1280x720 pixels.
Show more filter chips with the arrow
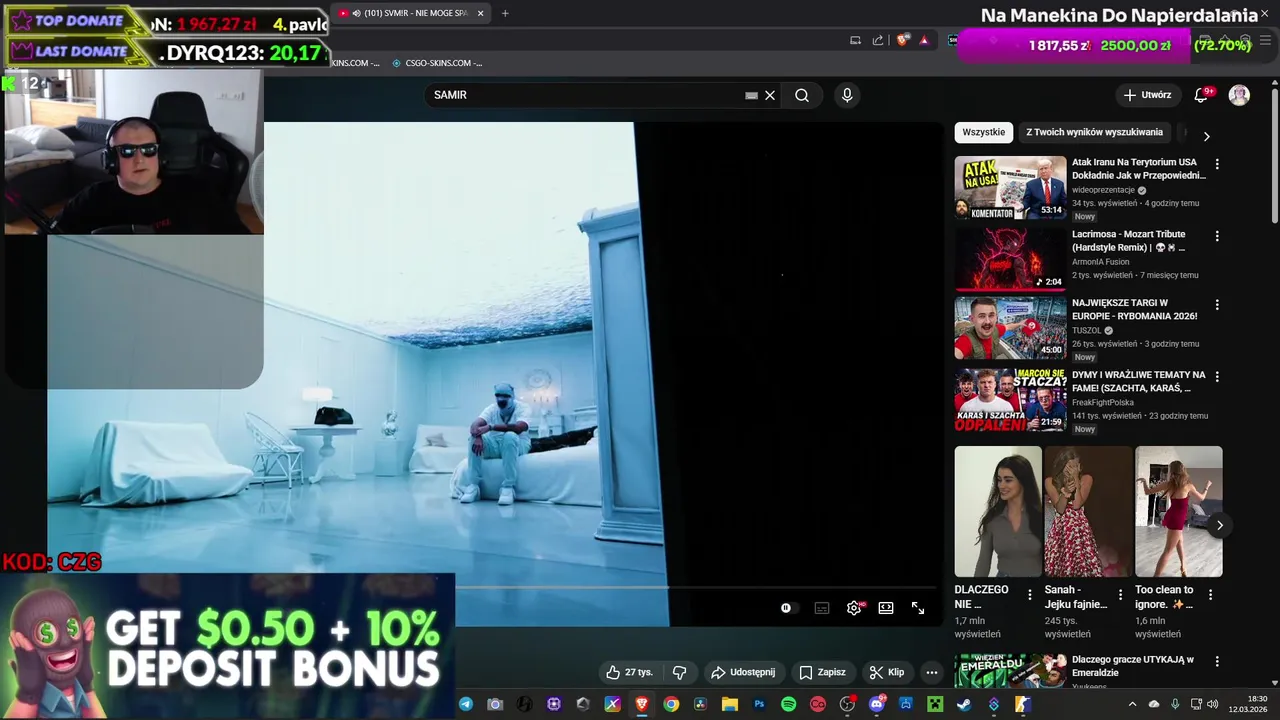pos(1206,136)
